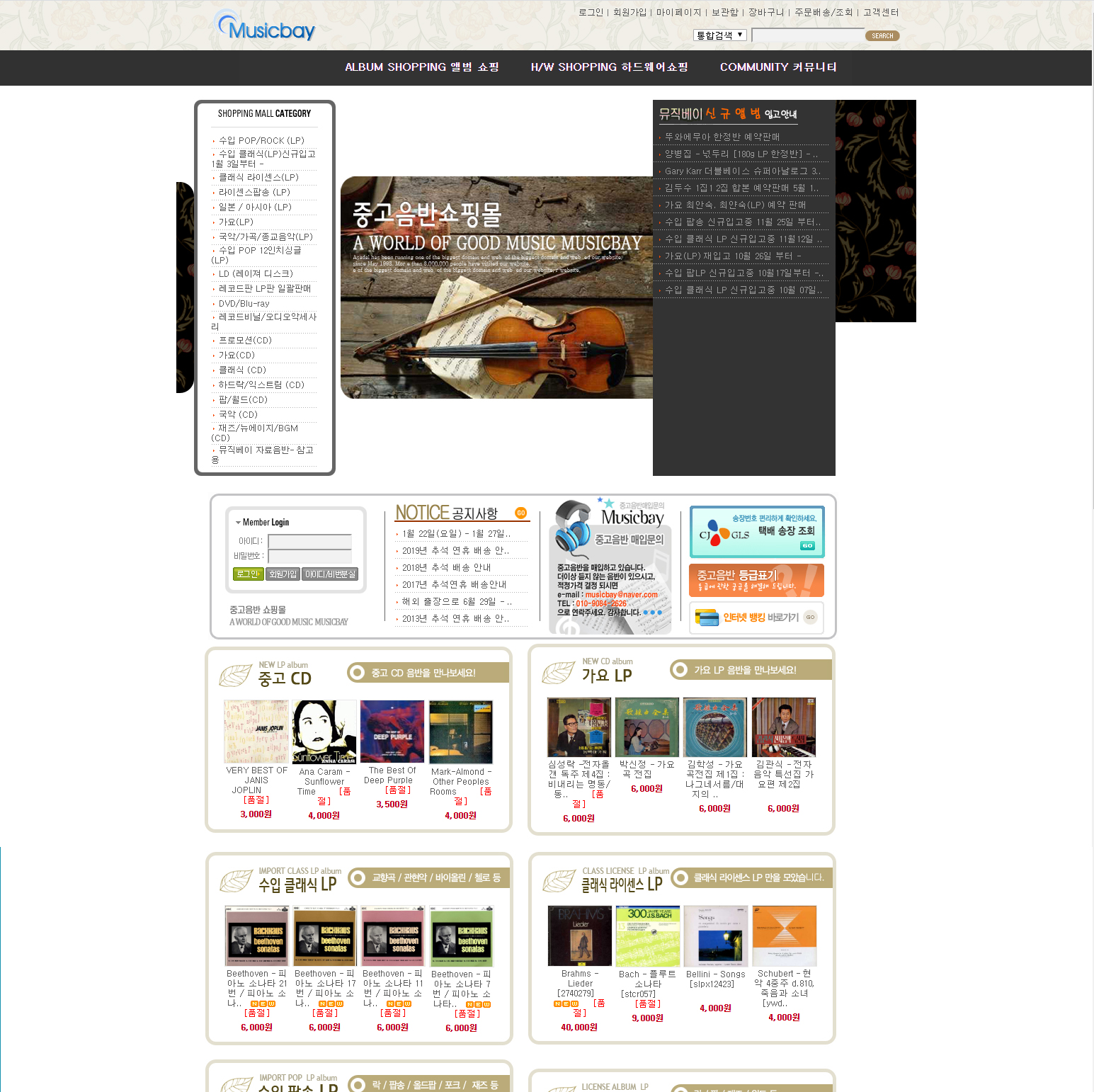Open Bach 플루트 소나타 album cover
1094x1092 pixels.
coord(648,936)
